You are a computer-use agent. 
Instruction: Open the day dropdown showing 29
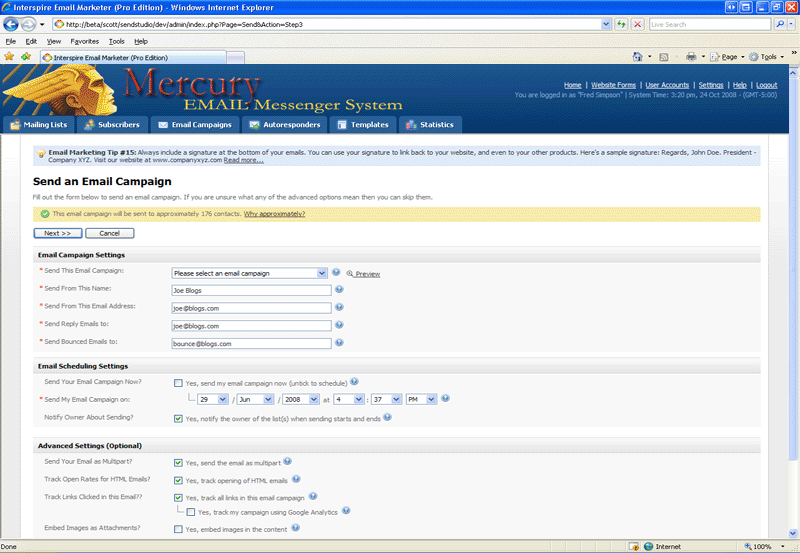[x=213, y=399]
